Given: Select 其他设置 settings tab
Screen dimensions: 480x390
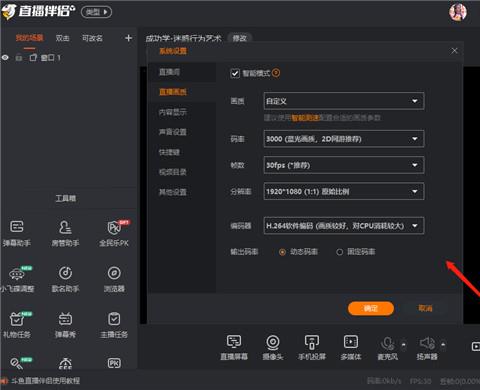Looking at the screenshot, I should click(x=182, y=192).
